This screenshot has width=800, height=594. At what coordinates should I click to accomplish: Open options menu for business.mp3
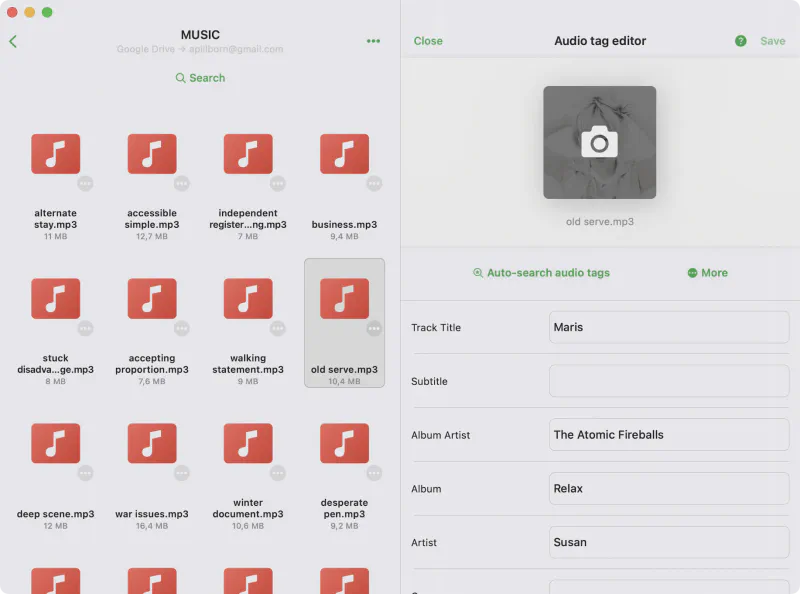click(374, 183)
